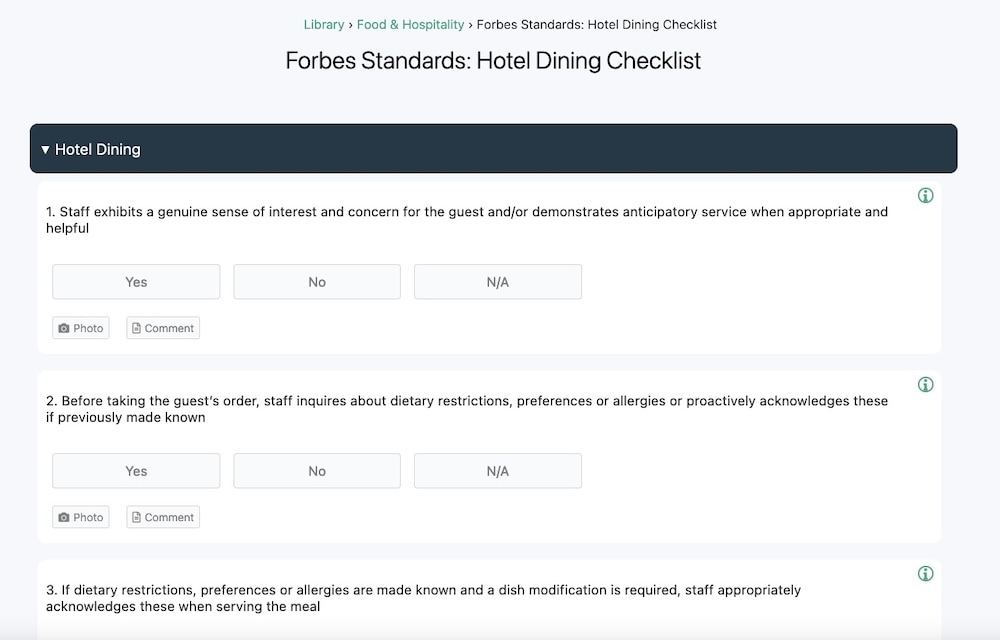Viewport: 1000px width, 640px height.
Task: Click the camera icon on question 1's Photo button
Action: [x=62, y=327]
